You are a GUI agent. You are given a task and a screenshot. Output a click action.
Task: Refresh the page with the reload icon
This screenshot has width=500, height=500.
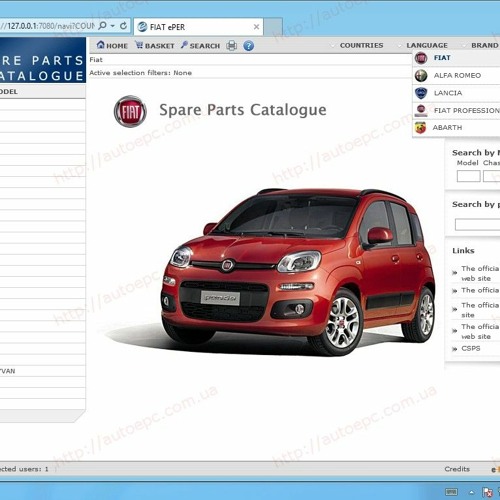pos(123,26)
